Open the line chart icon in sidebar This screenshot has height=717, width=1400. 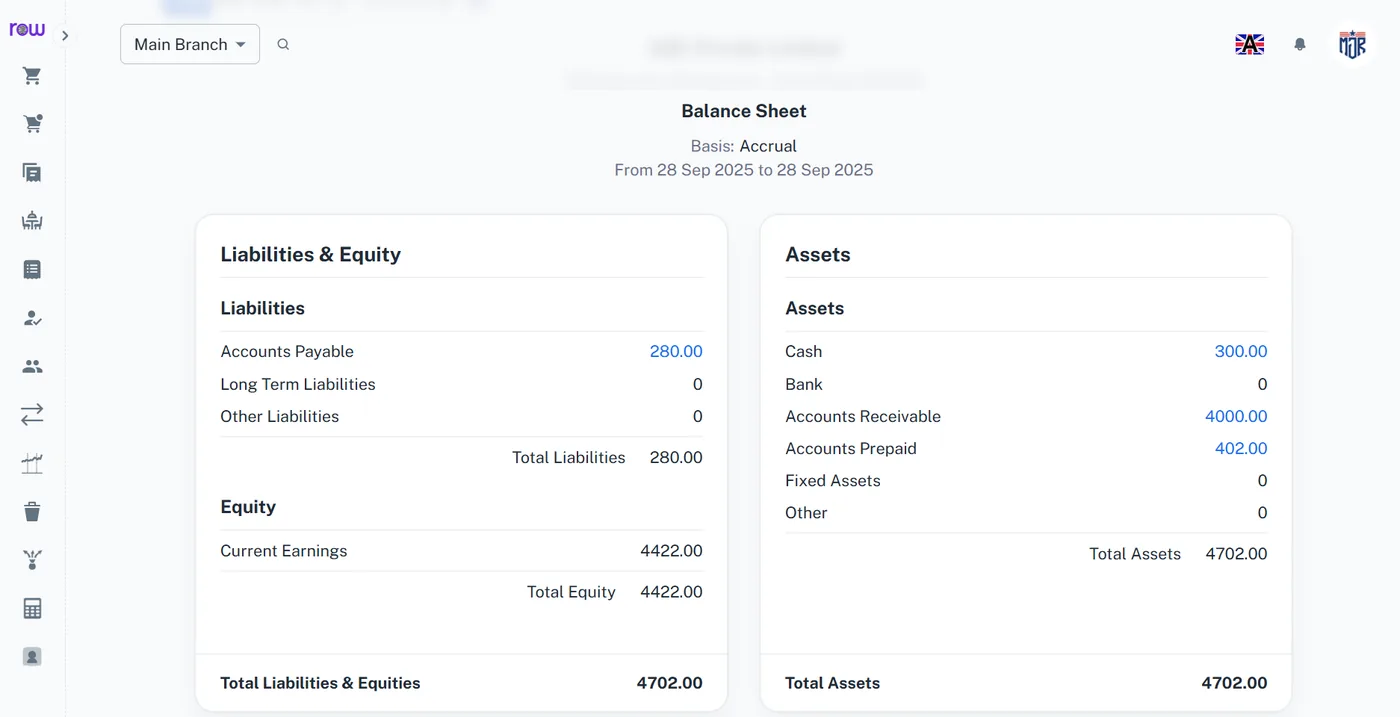coord(32,463)
